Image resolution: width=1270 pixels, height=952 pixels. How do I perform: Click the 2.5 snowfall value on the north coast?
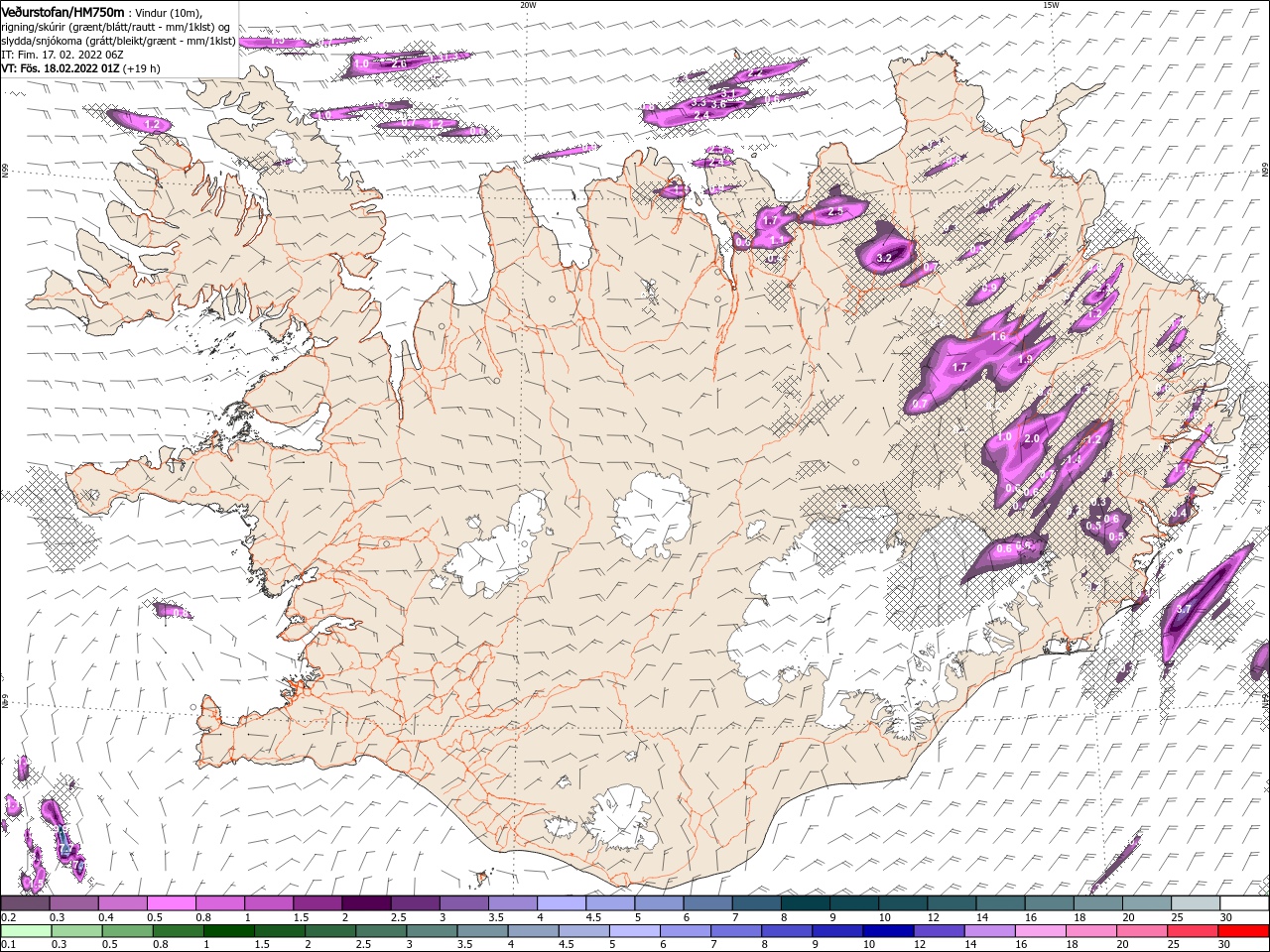pyautogui.click(x=835, y=211)
